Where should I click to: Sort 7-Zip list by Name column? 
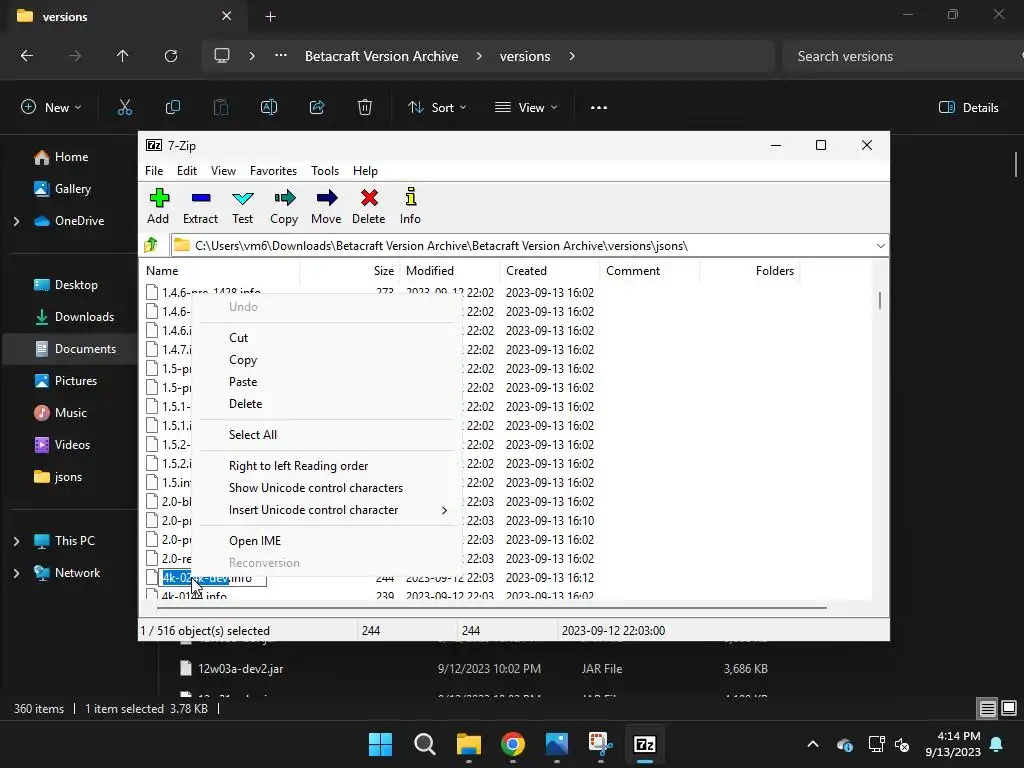[x=221, y=270]
